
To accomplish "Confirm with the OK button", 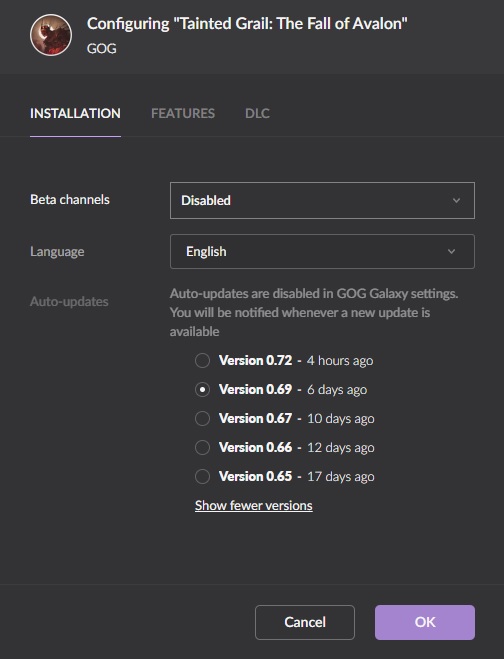I will pos(425,622).
